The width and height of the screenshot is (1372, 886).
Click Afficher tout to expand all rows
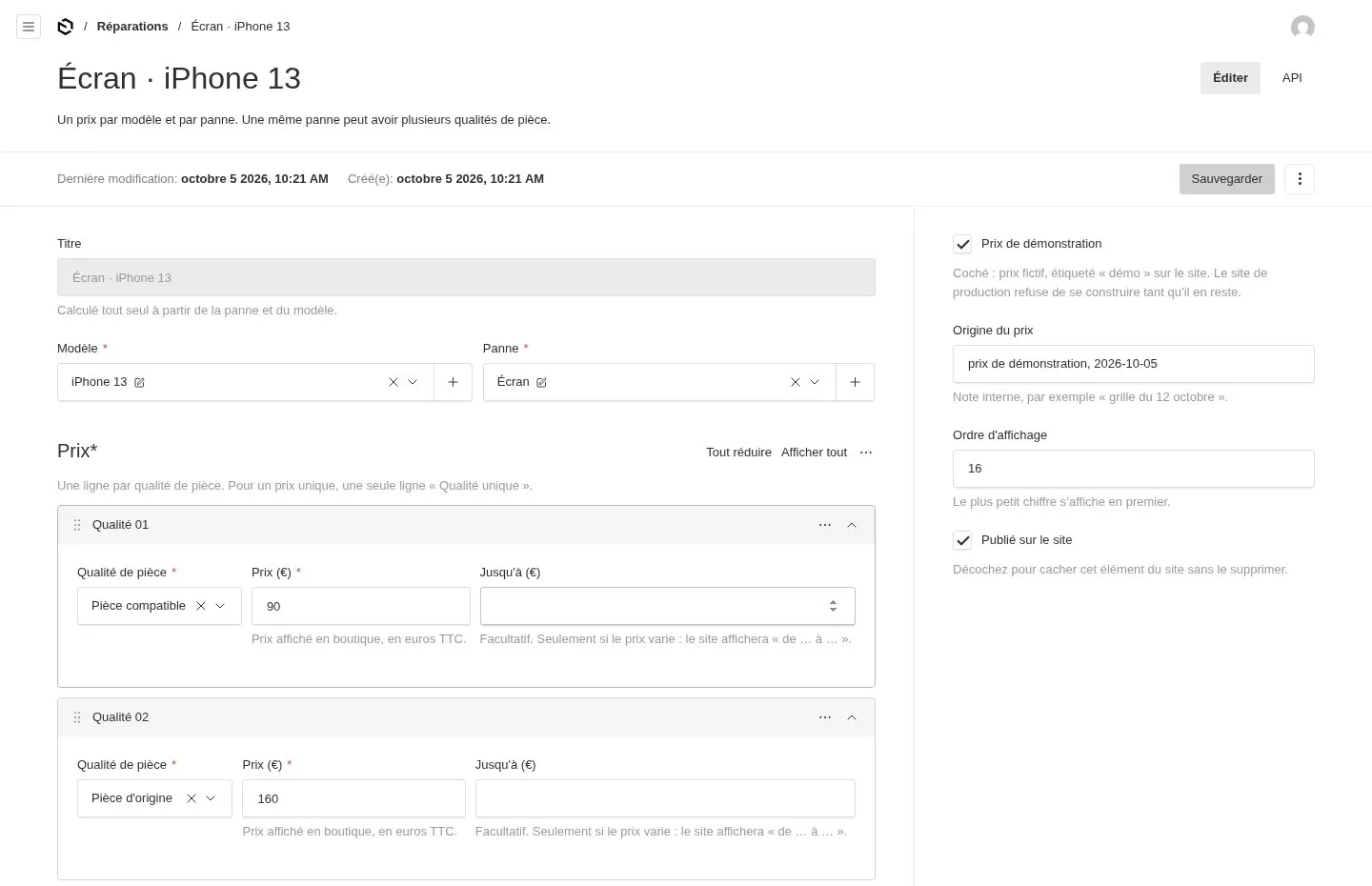(814, 453)
